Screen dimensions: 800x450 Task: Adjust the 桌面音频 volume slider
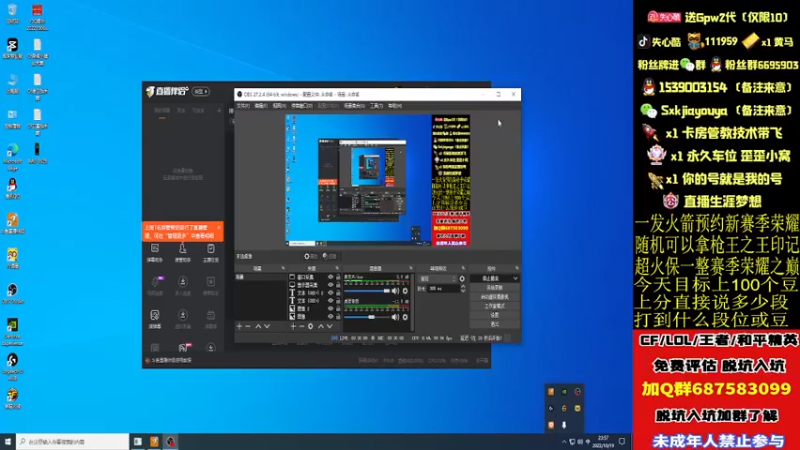(367, 317)
